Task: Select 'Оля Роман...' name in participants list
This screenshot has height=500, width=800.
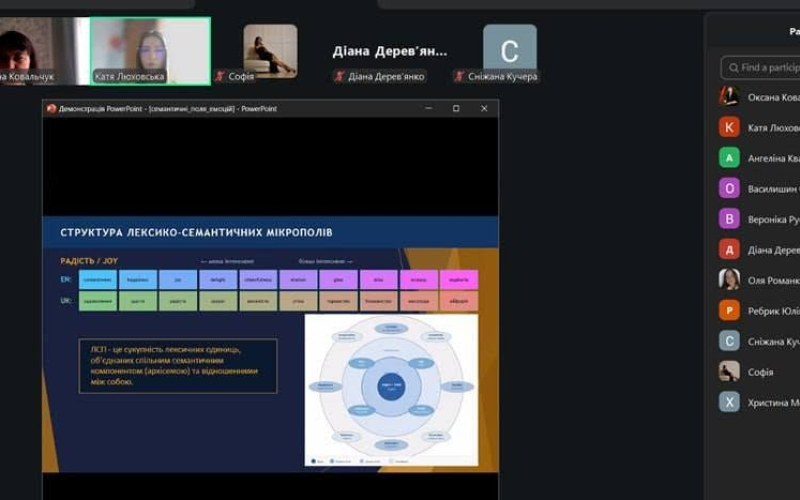Action: pyautogui.click(x=773, y=281)
